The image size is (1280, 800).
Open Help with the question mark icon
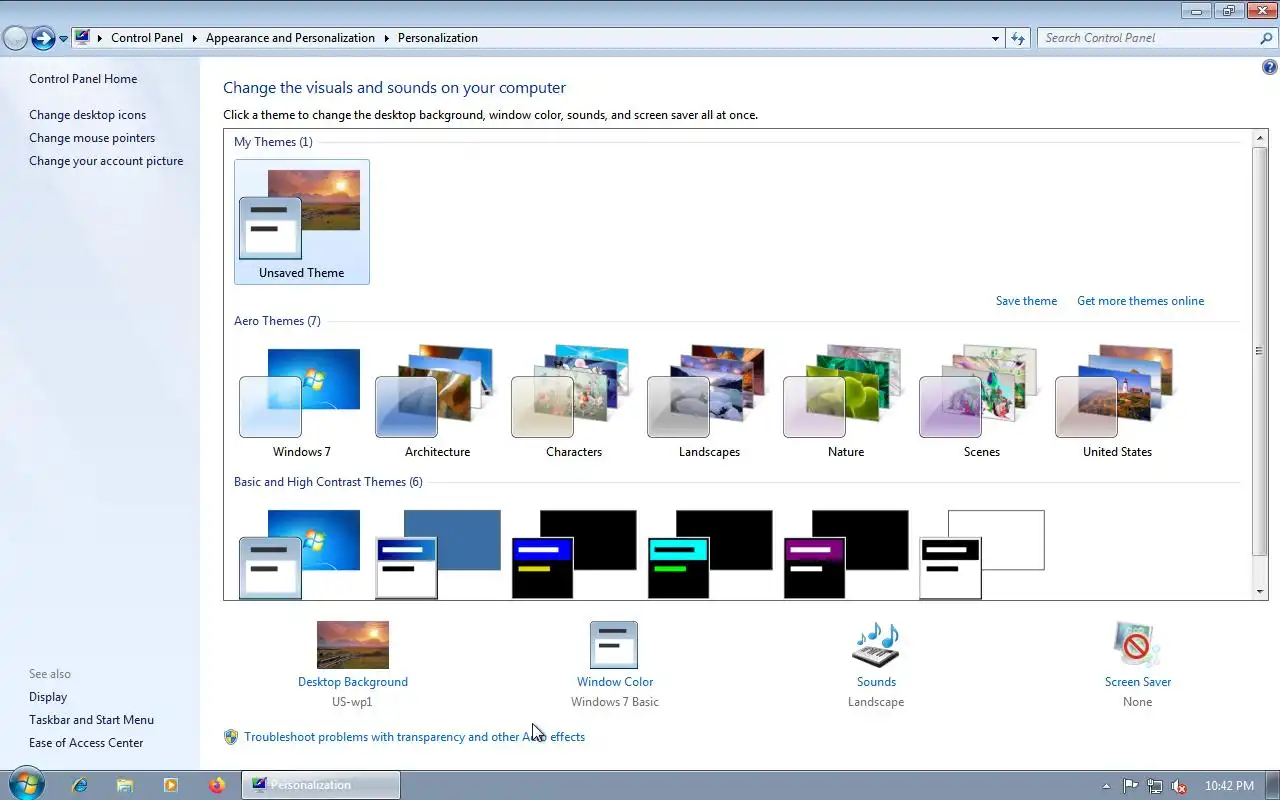coord(1270,68)
